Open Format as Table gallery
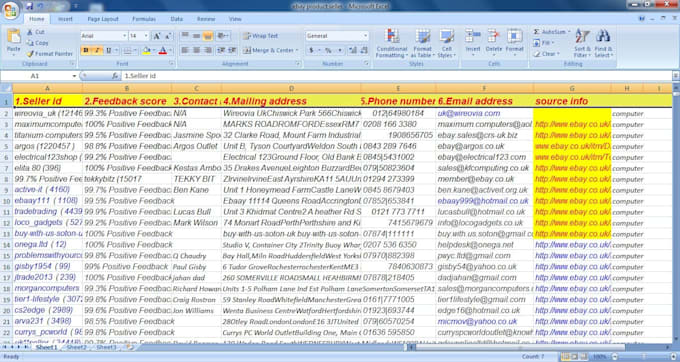 (422, 43)
